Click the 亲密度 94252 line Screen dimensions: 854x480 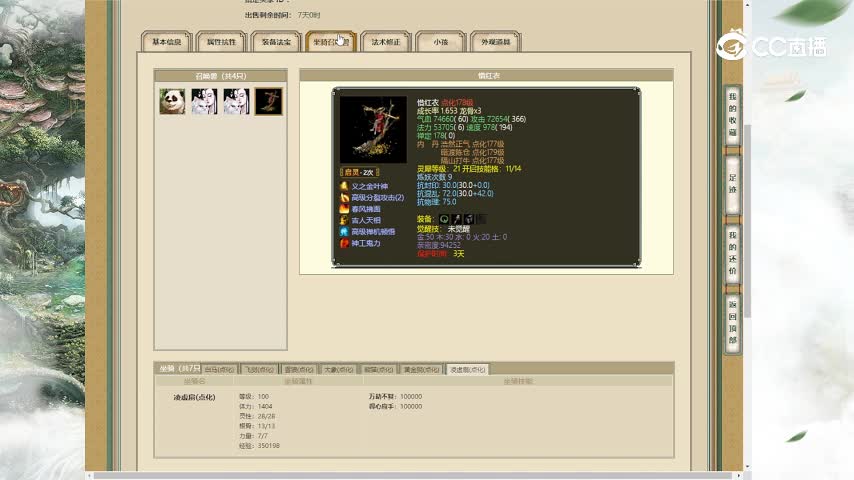tap(438, 245)
